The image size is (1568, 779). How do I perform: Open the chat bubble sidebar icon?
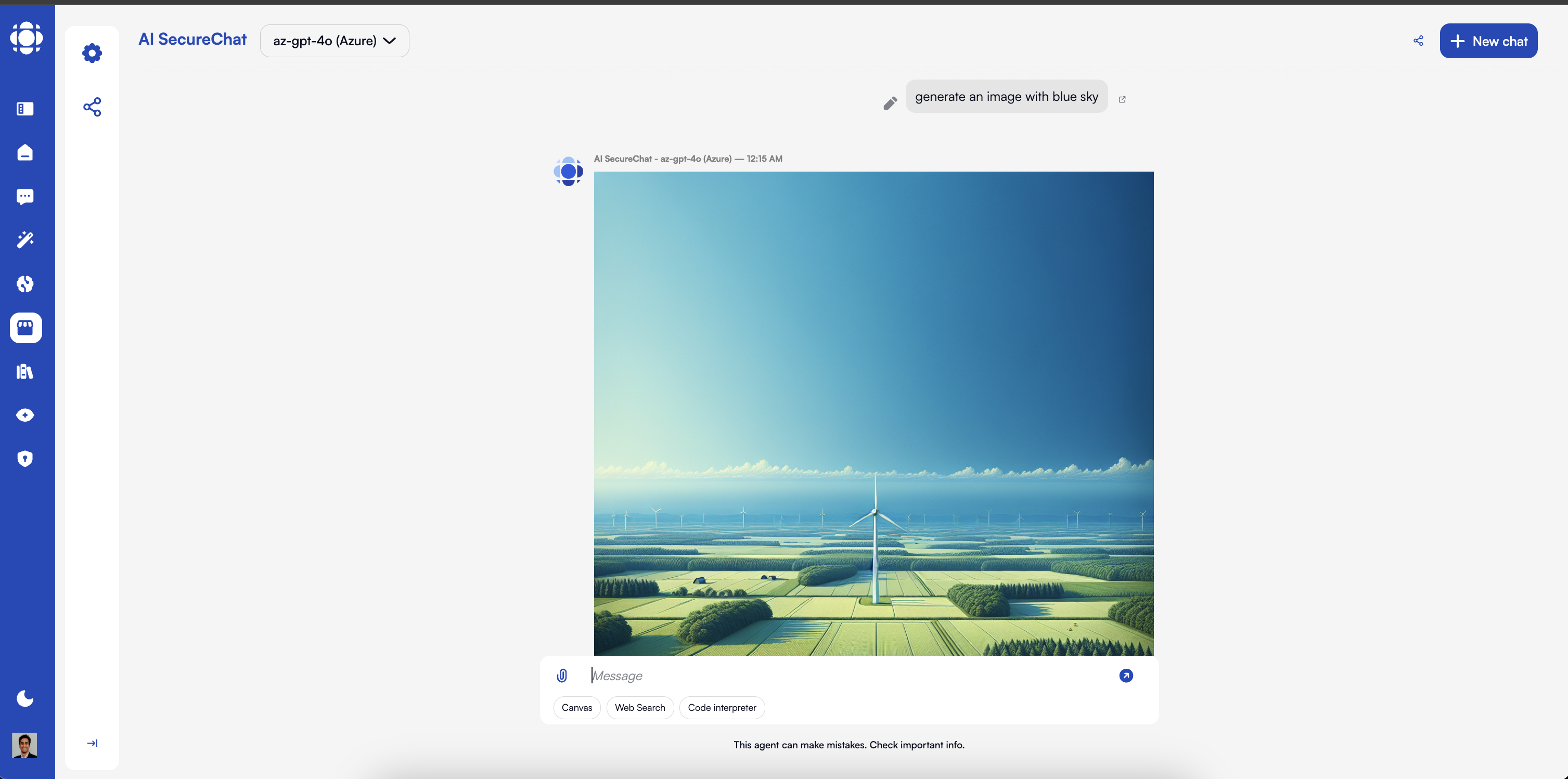(25, 197)
